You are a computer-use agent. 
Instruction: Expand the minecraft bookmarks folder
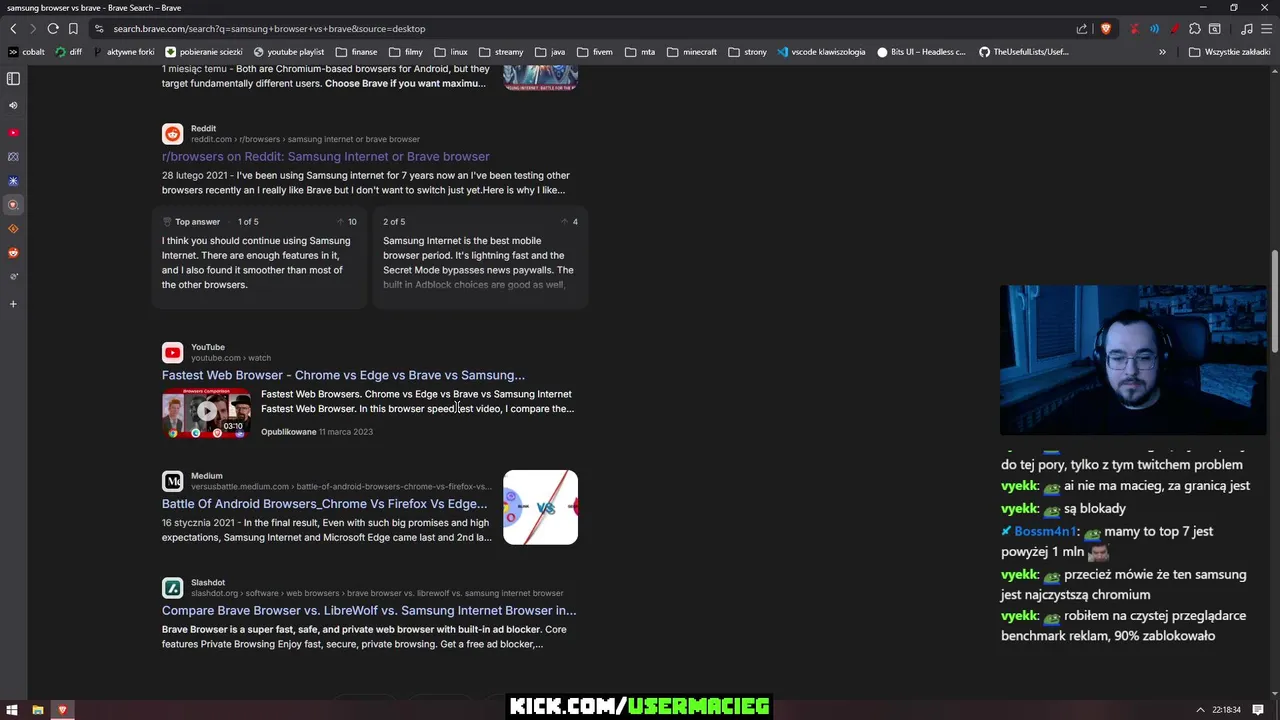click(692, 52)
